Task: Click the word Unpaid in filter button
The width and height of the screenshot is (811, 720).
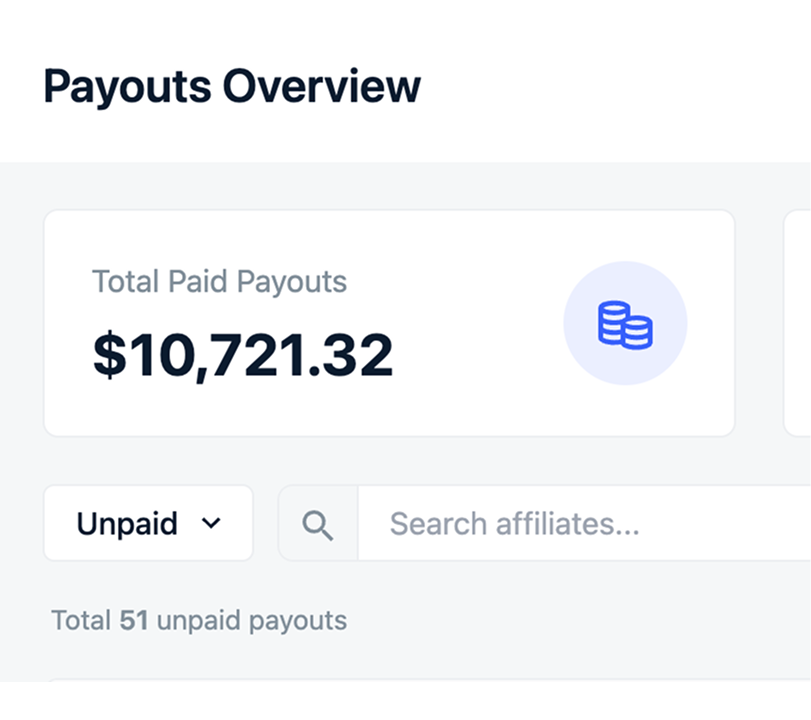Action: pyautogui.click(x=127, y=523)
